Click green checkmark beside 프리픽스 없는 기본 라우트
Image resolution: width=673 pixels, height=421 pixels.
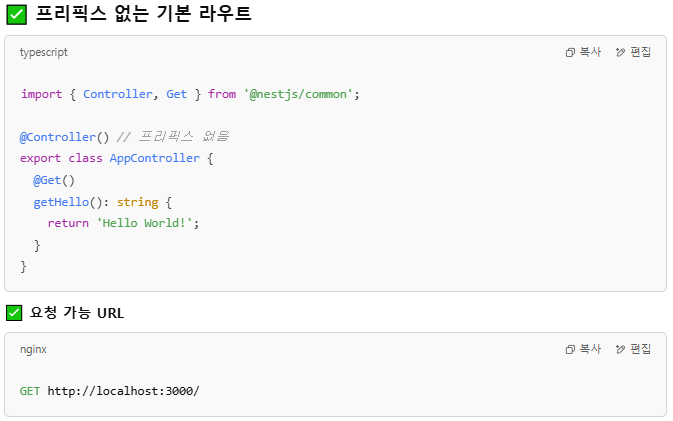(16, 15)
